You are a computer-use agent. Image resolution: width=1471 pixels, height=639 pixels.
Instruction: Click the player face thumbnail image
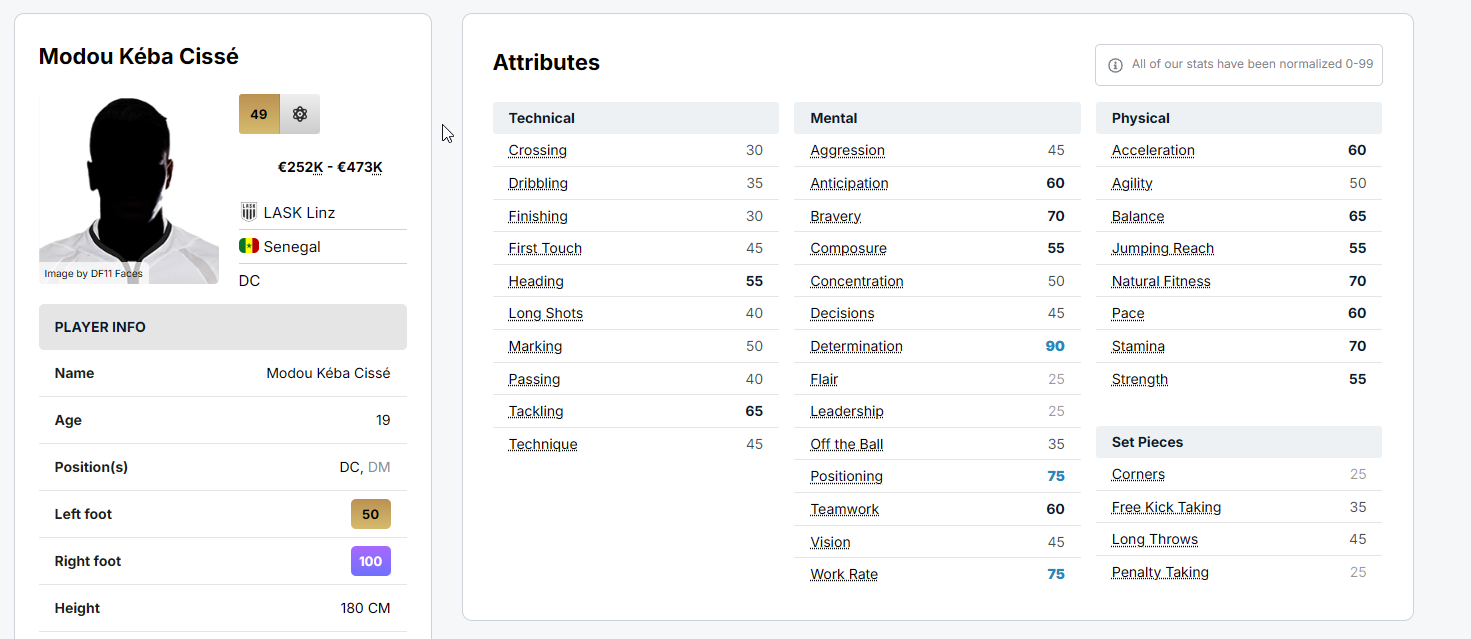pyautogui.click(x=129, y=189)
